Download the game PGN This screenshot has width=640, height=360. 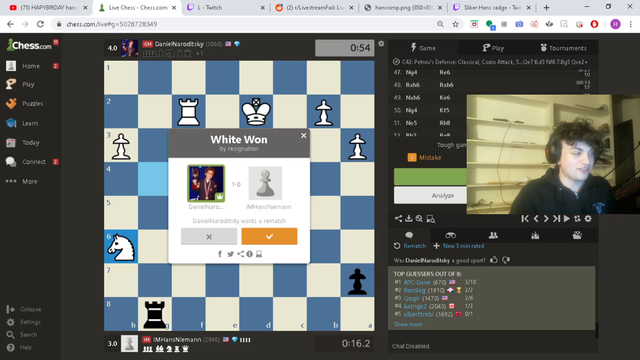pyautogui.click(x=409, y=219)
